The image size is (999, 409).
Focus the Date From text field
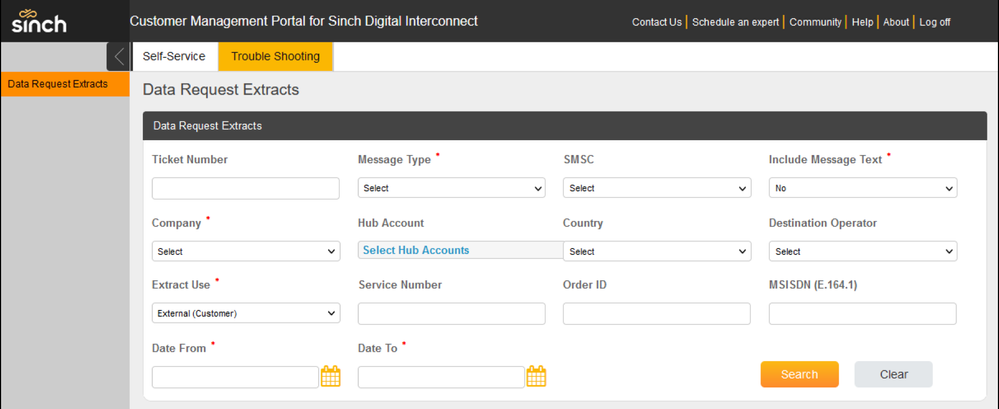click(235, 377)
